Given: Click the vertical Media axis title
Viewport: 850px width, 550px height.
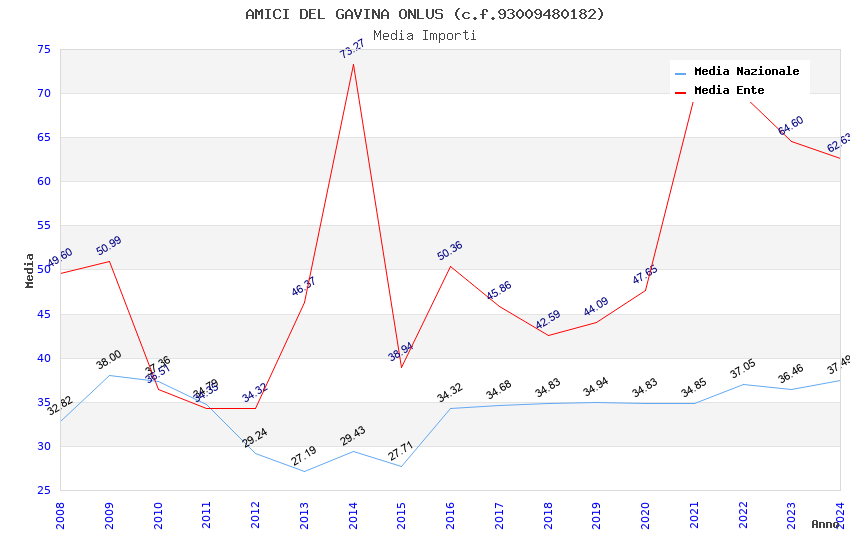Looking at the screenshot, I should click(x=29, y=270).
